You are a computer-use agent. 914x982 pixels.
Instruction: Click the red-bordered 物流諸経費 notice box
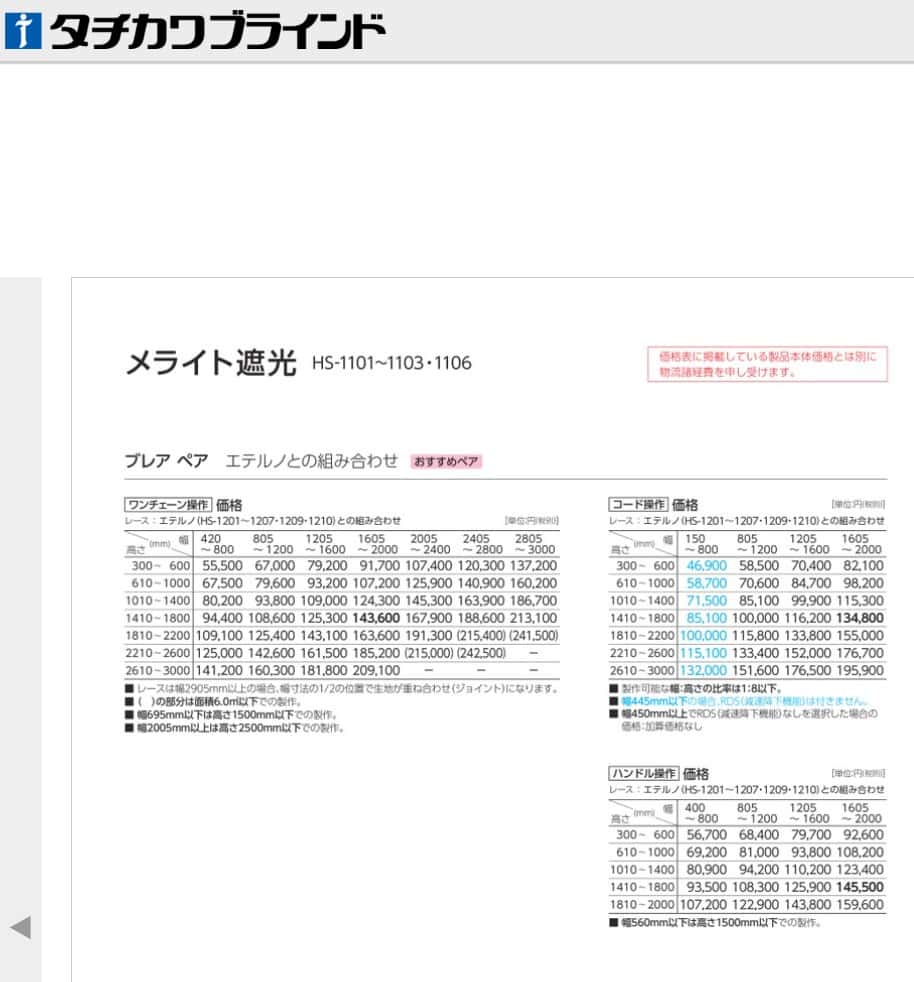pyautogui.click(x=767, y=364)
